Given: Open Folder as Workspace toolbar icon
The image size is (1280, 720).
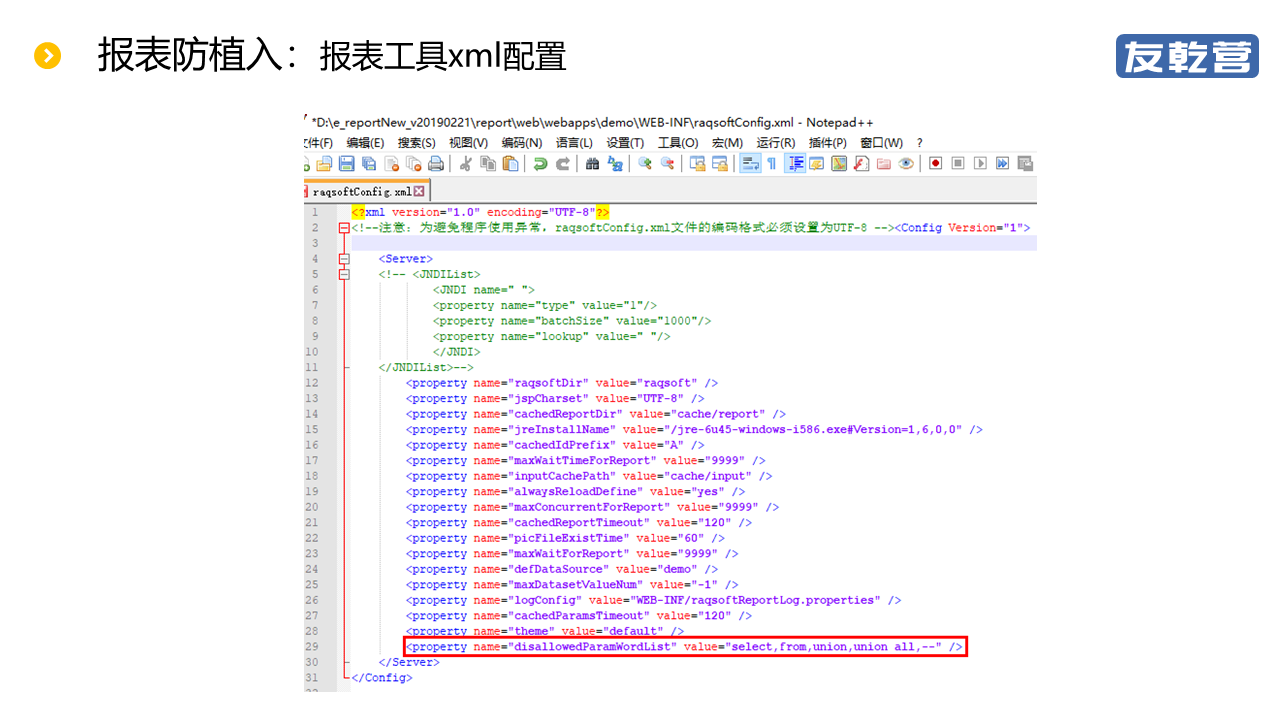Looking at the screenshot, I should pos(884,164).
